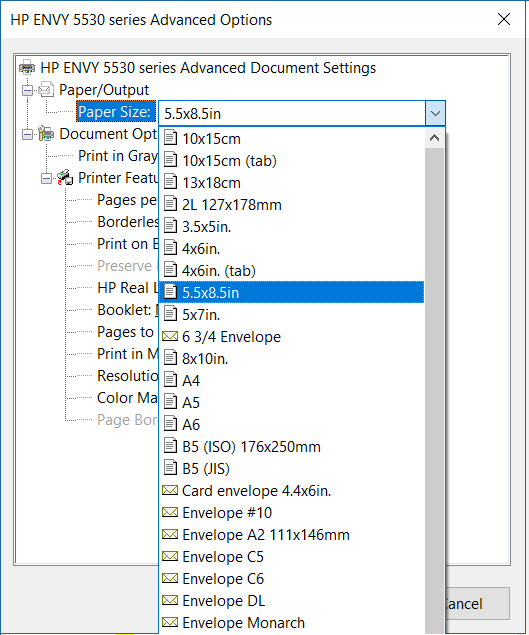Select the HP Real Life setting row
529x635 pixels.
128,288
